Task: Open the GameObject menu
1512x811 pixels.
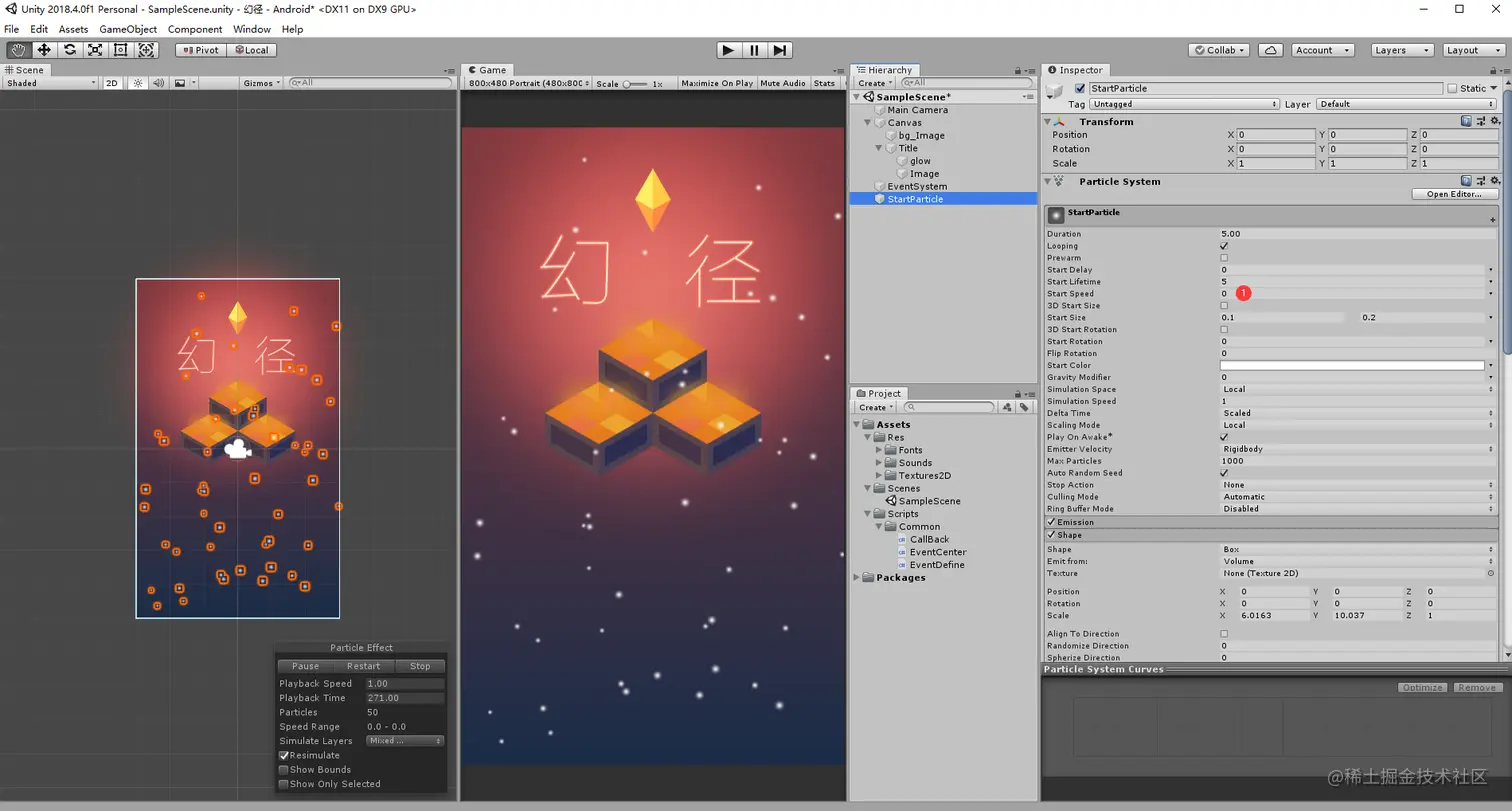Action: point(128,29)
